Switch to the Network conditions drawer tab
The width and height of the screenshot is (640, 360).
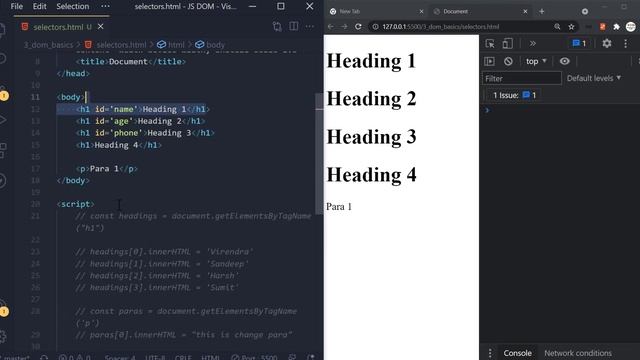pos(578,353)
